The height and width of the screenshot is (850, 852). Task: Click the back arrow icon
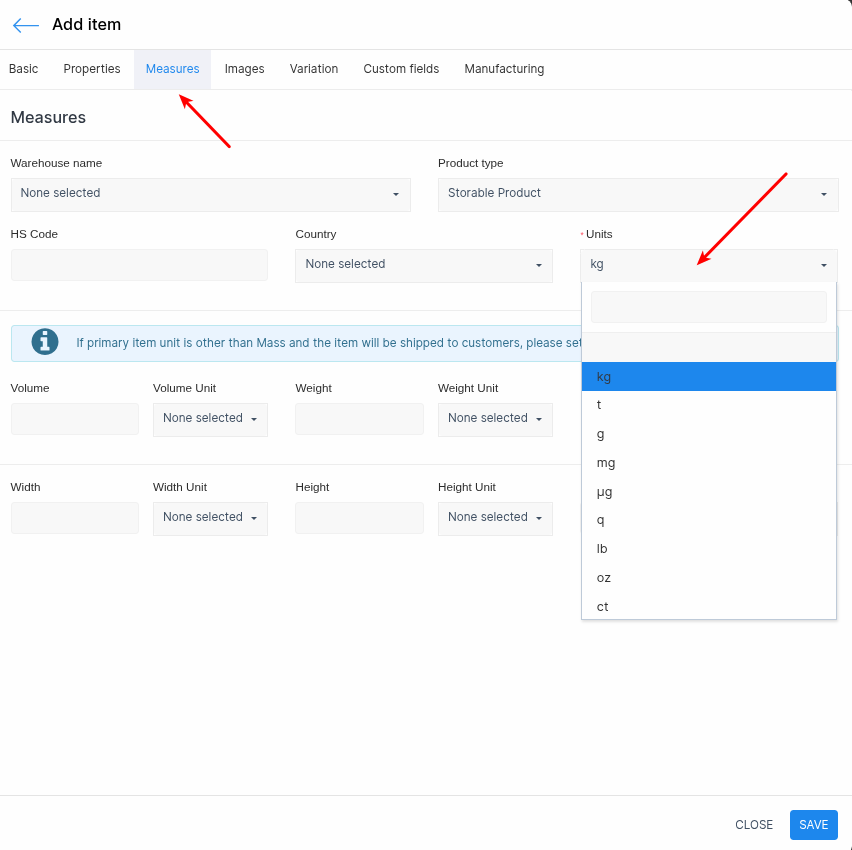tap(25, 25)
